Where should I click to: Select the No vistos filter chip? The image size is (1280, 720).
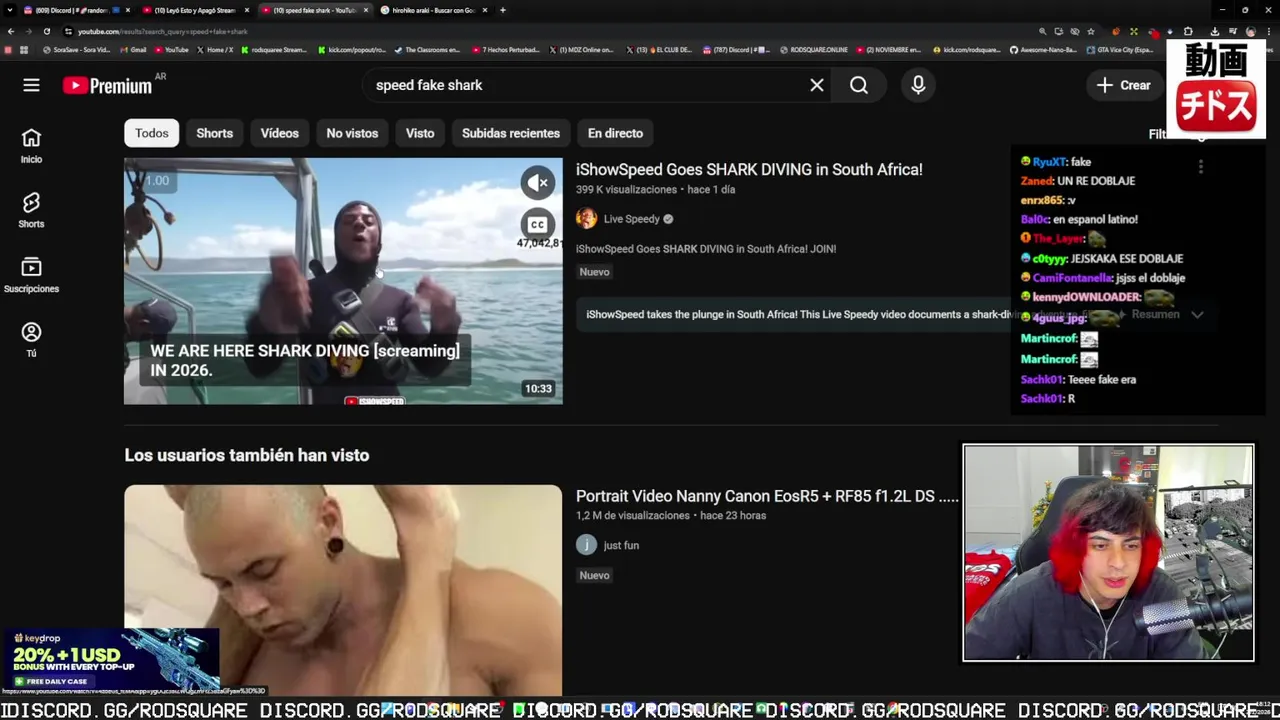tap(352, 133)
